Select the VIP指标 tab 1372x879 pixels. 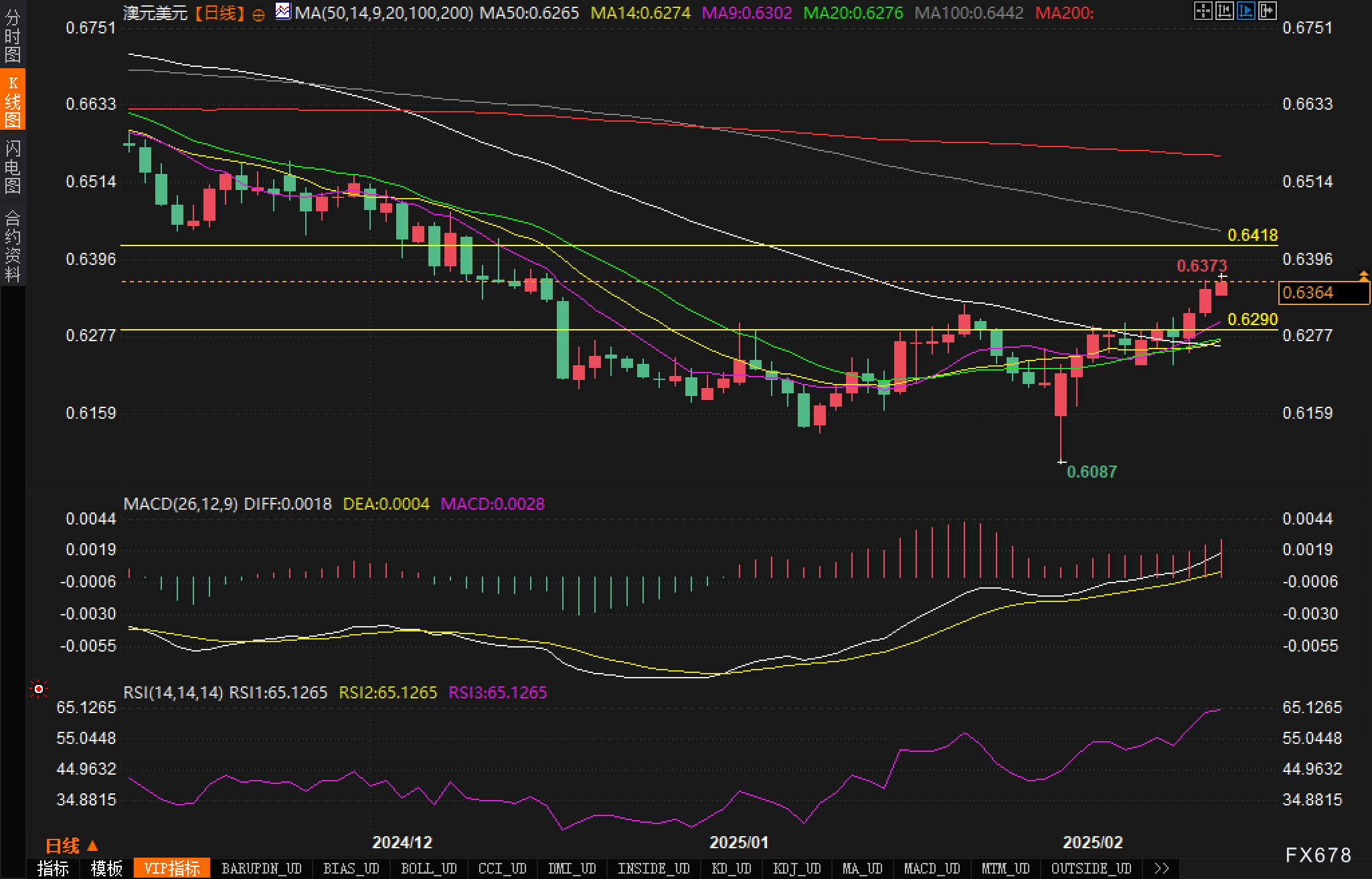coord(172,868)
